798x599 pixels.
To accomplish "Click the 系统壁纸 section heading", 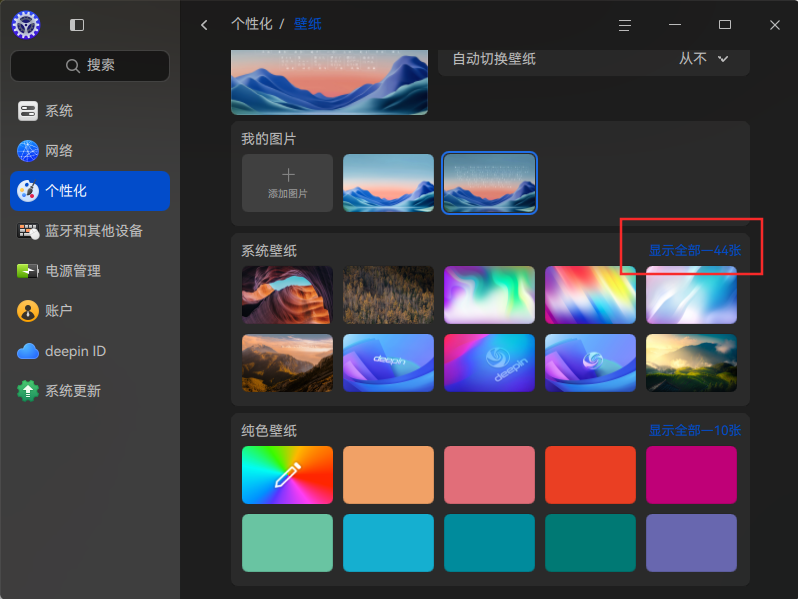I will [269, 250].
